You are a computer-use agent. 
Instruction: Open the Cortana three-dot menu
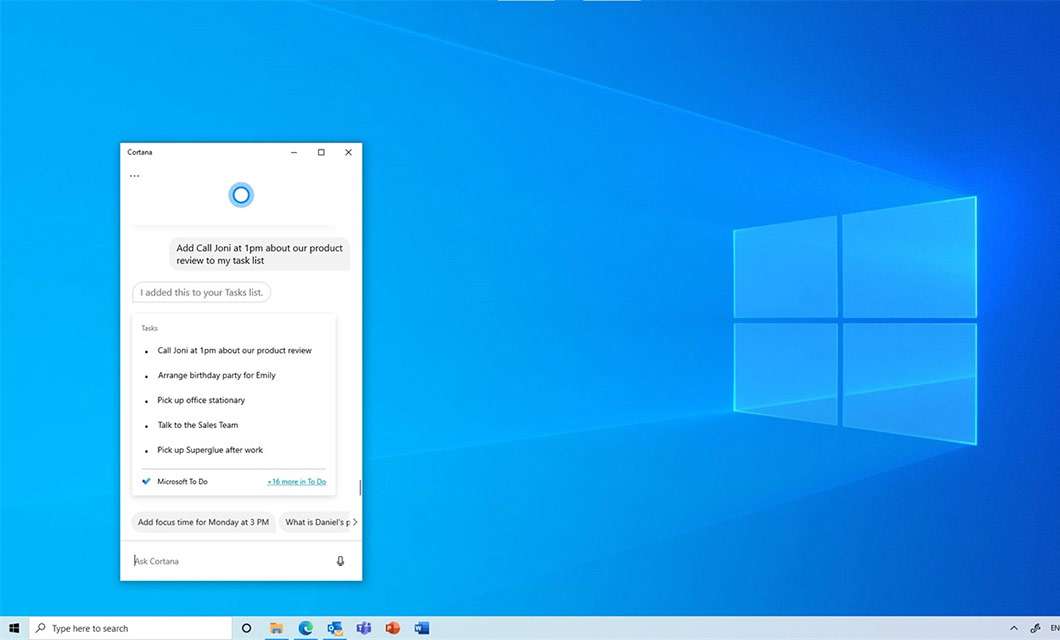135,176
